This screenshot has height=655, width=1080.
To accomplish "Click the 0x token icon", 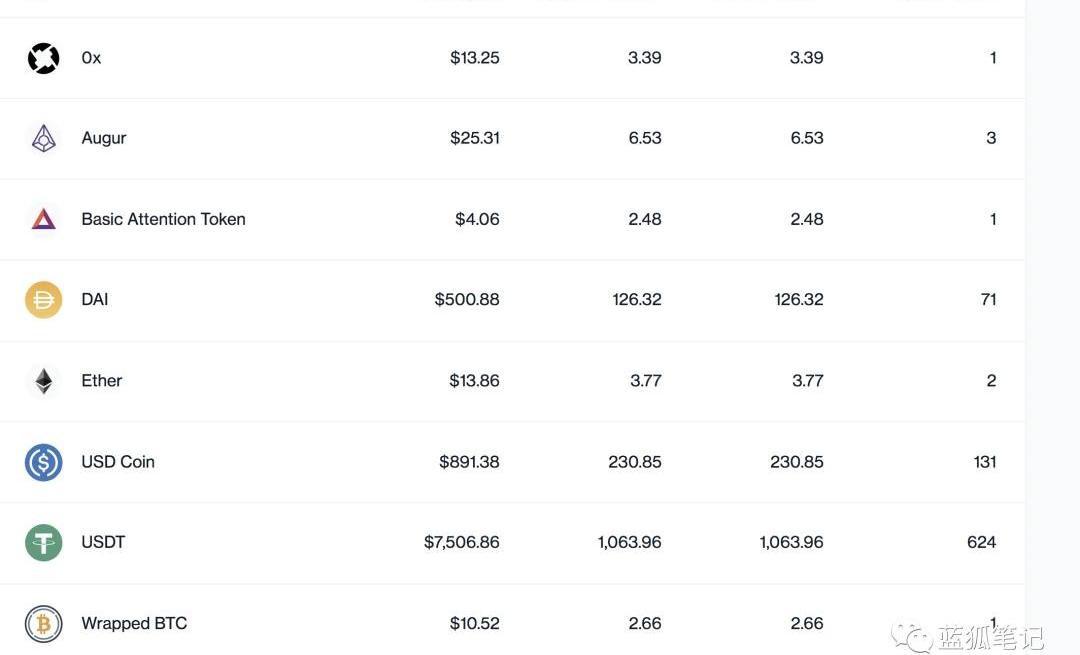I will (x=43, y=58).
